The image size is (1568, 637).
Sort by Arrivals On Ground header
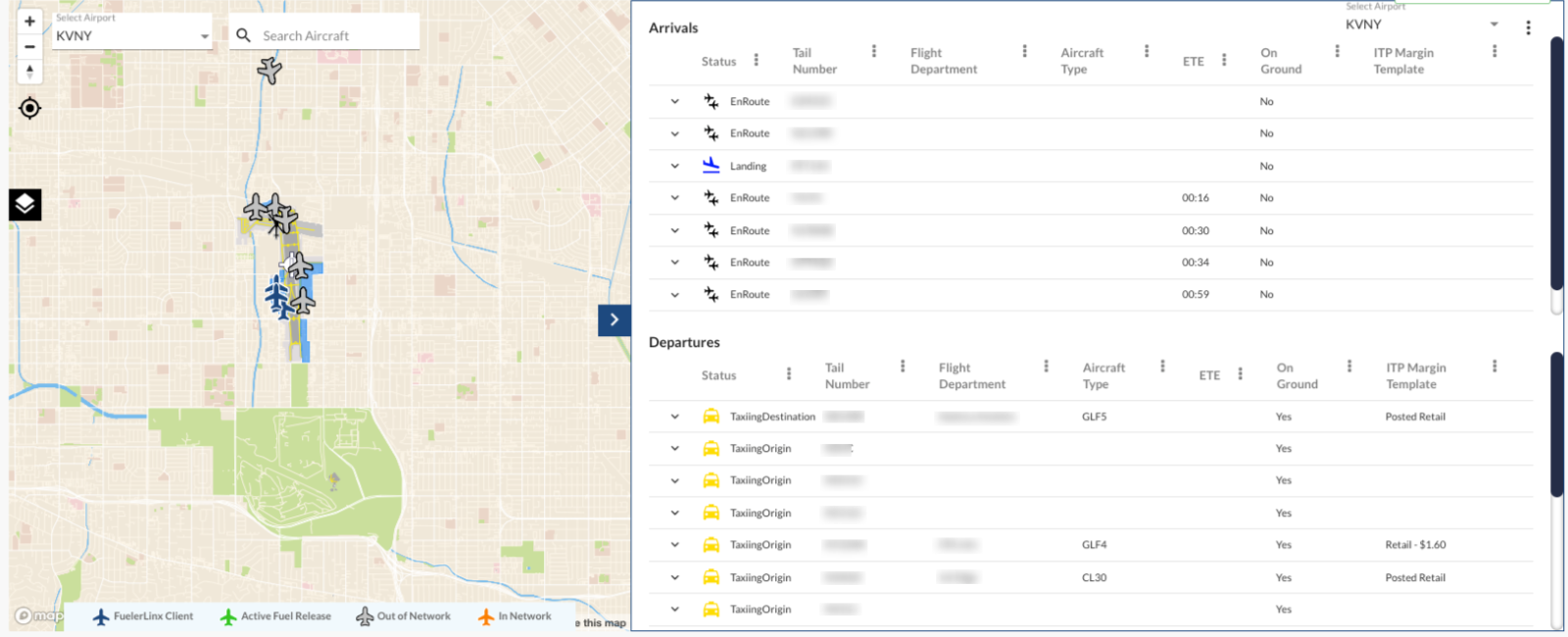click(x=1281, y=61)
